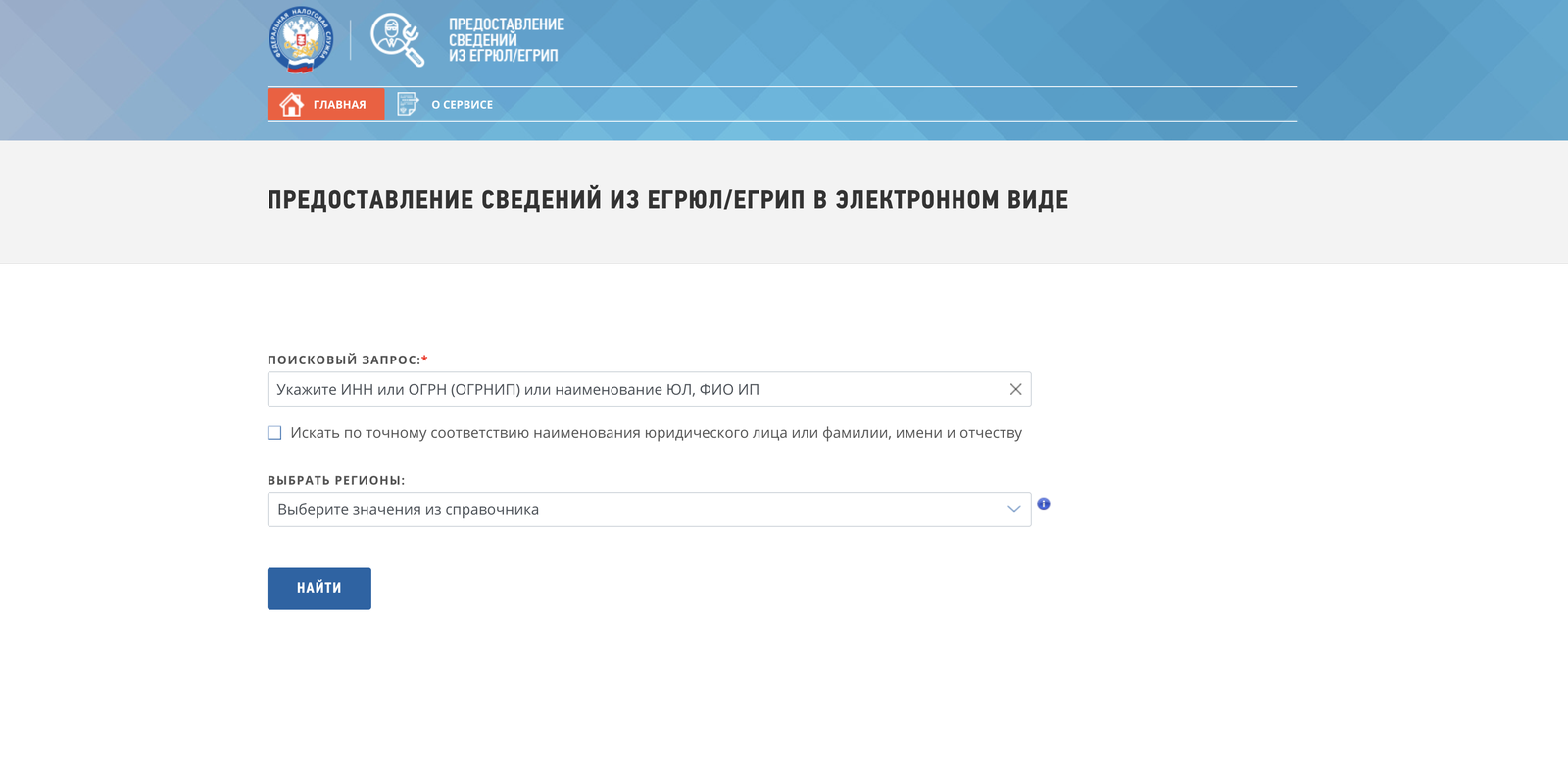
Task: Click the magnifier service icon in header
Action: 398,40
